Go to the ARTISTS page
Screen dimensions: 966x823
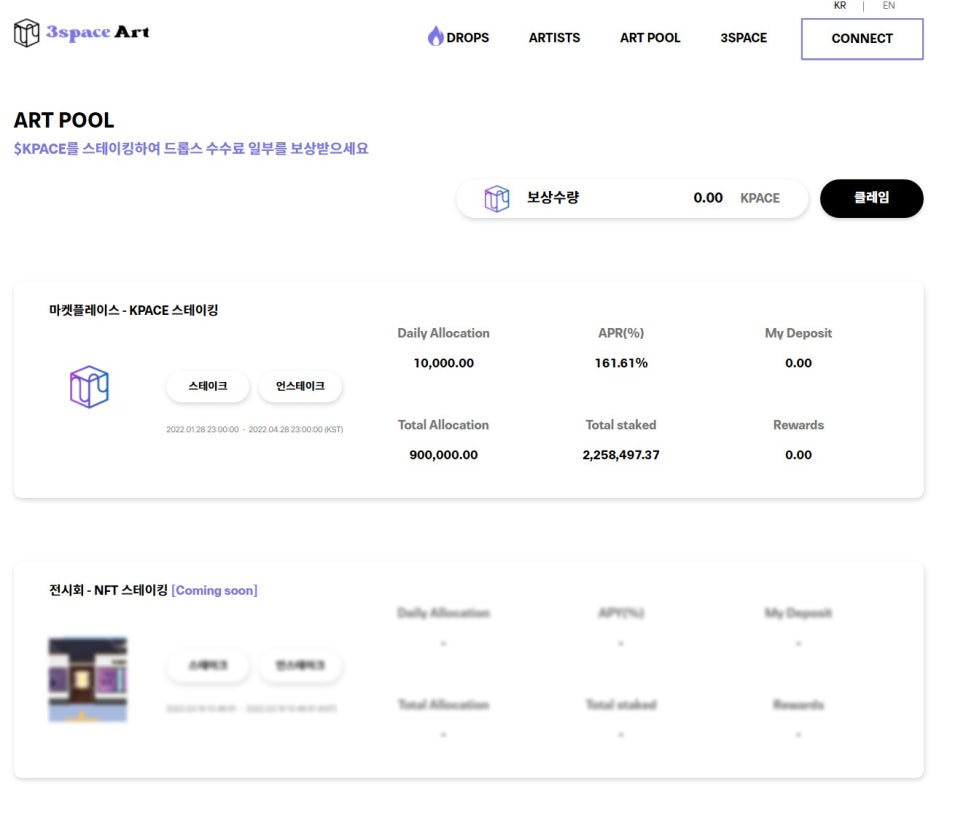click(554, 38)
